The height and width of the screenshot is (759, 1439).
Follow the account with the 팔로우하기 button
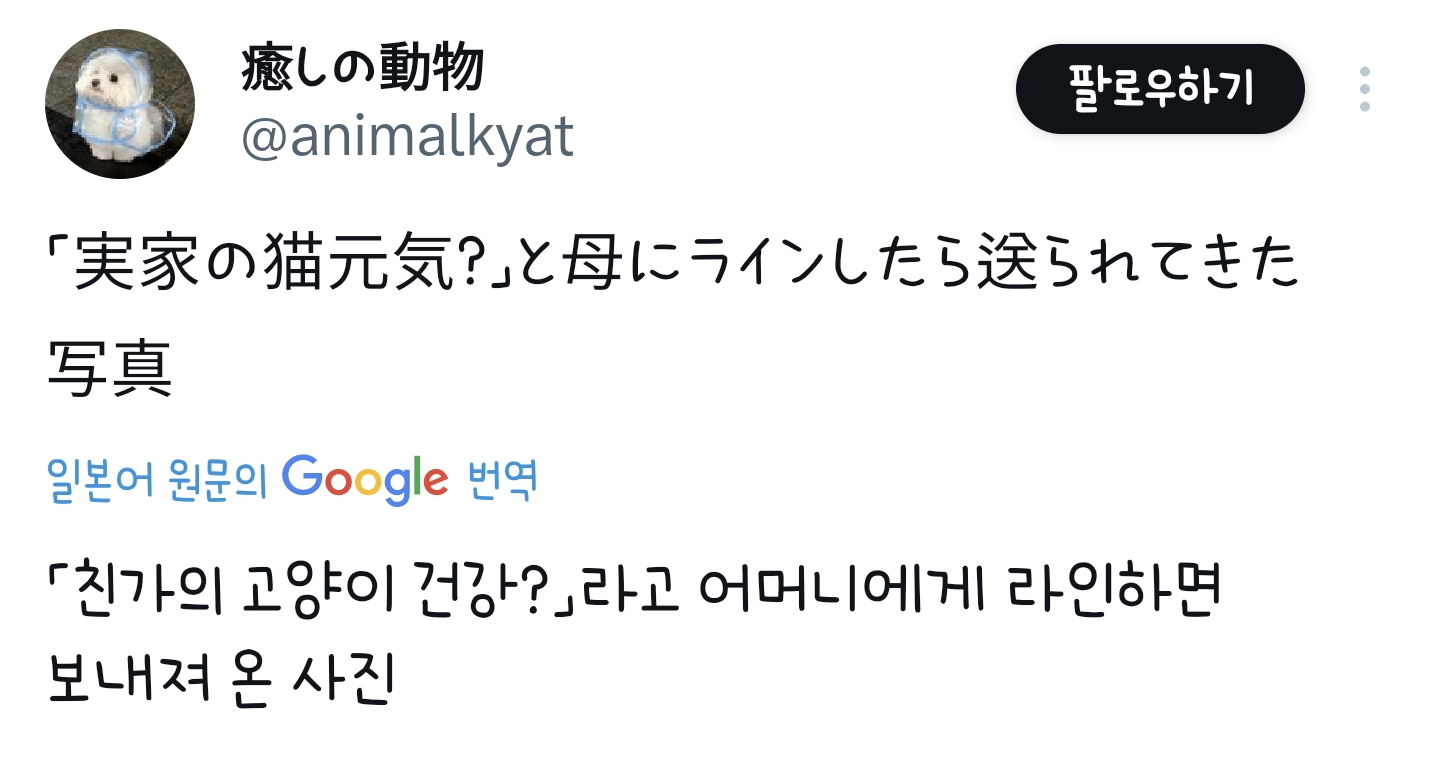coord(1160,89)
